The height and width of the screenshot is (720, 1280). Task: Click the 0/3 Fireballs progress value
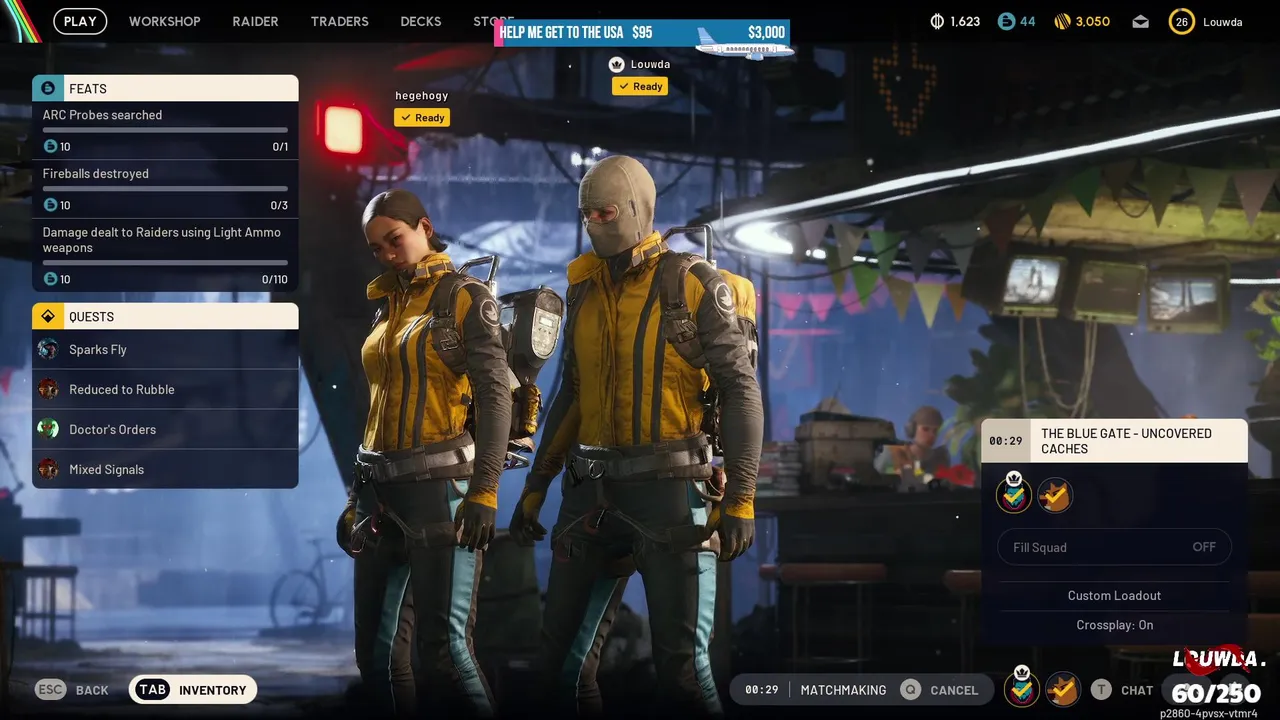(279, 205)
